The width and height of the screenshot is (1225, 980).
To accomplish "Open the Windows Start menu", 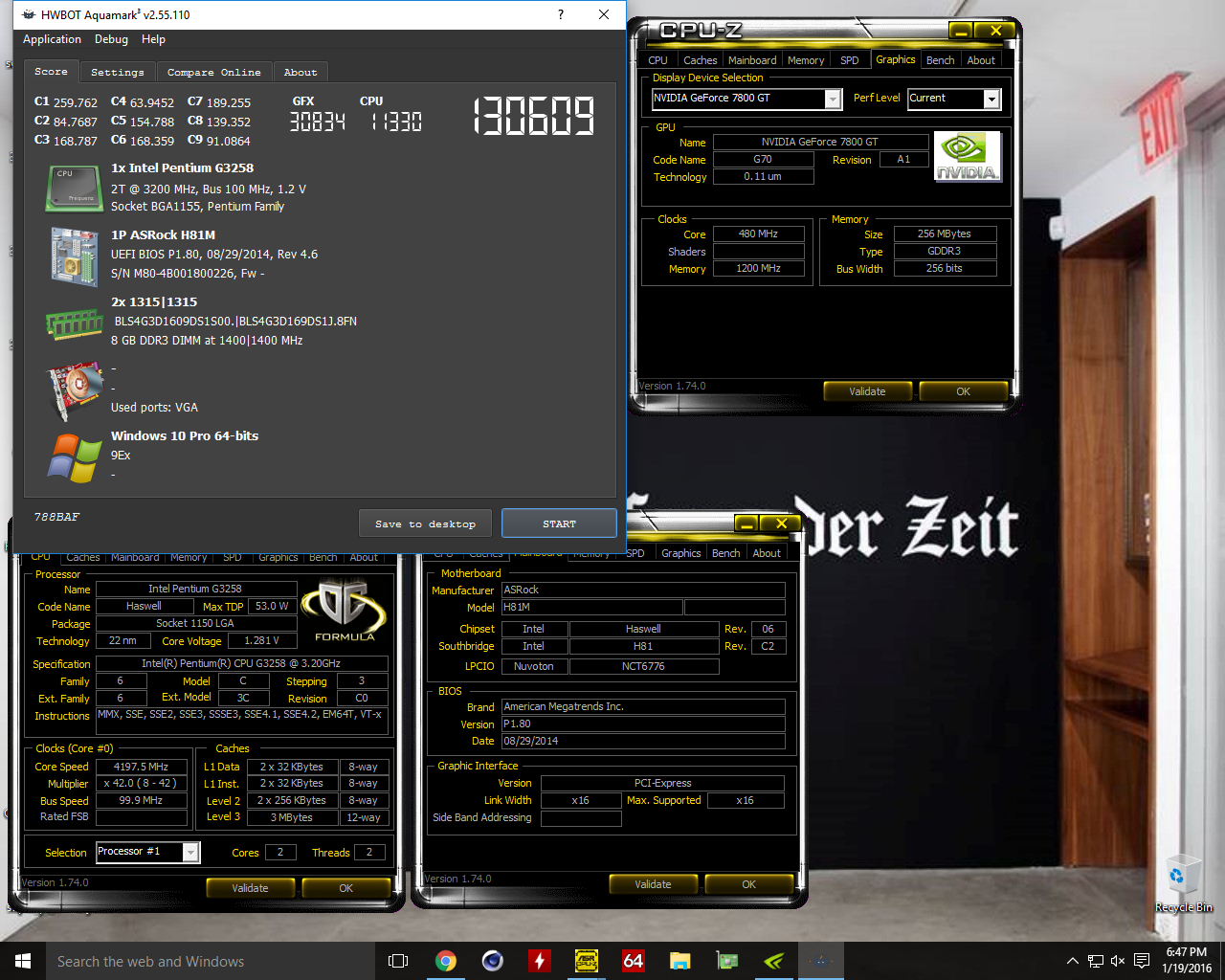I will (x=23, y=961).
